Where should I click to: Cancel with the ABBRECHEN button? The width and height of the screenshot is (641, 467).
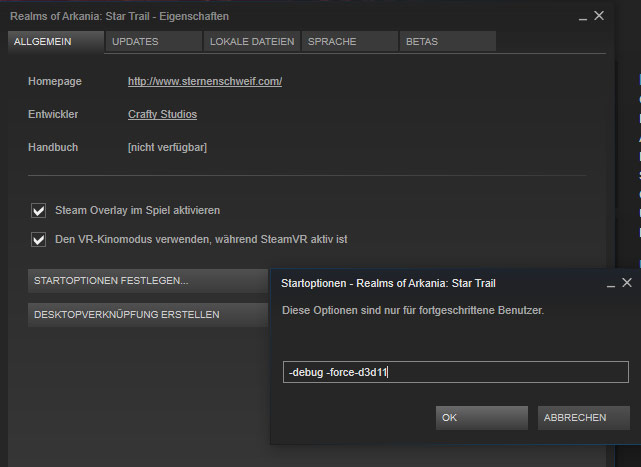click(x=584, y=418)
